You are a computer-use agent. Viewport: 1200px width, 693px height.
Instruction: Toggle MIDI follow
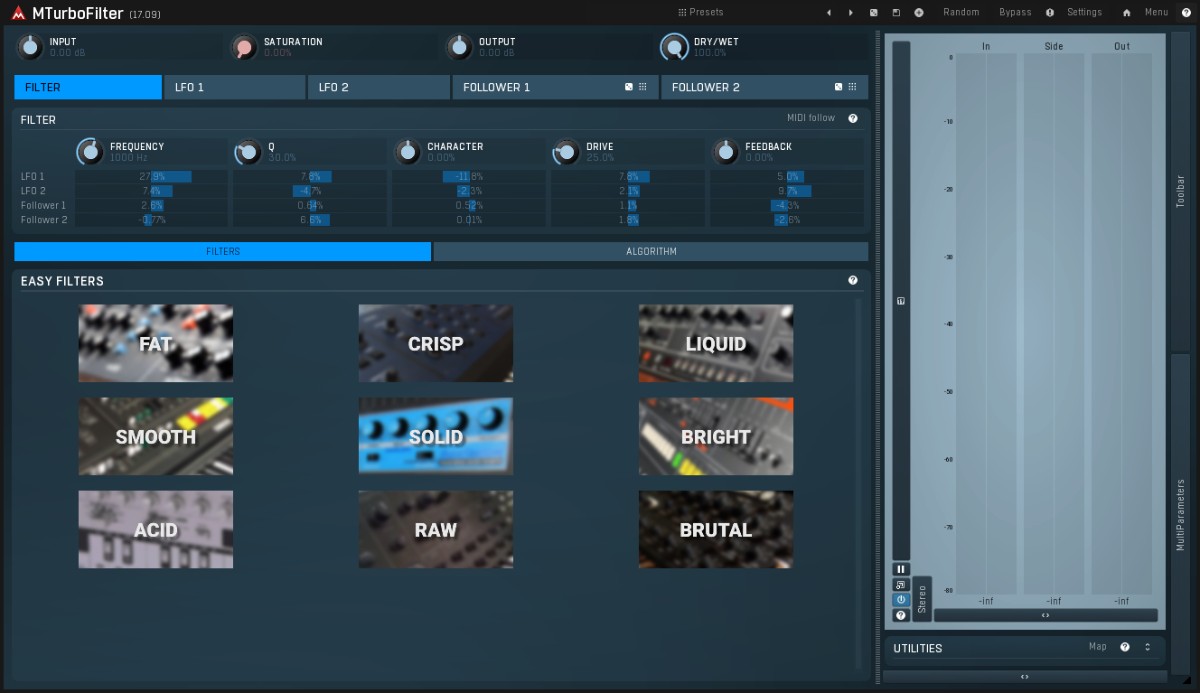810,118
